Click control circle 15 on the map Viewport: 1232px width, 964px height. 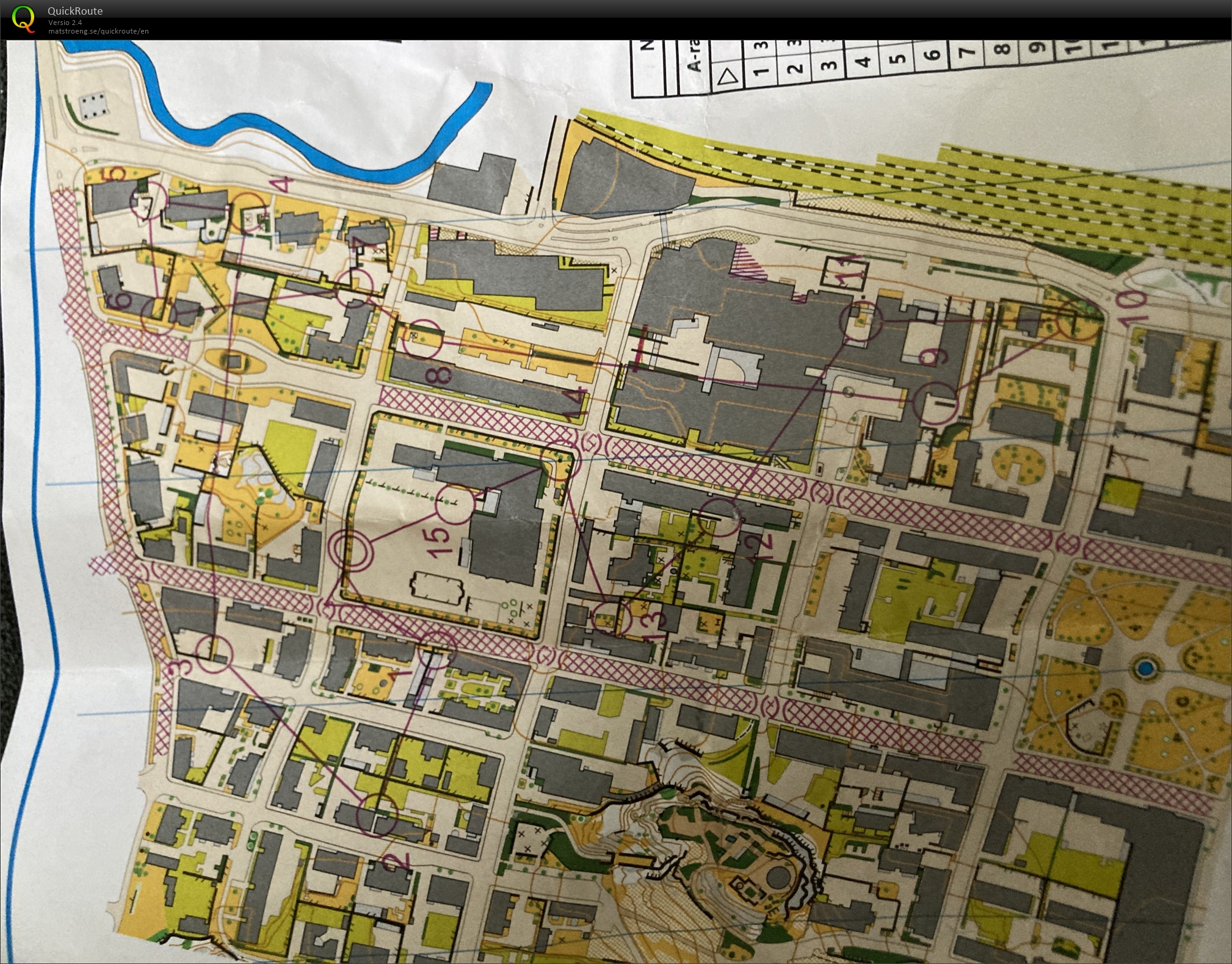point(455,504)
